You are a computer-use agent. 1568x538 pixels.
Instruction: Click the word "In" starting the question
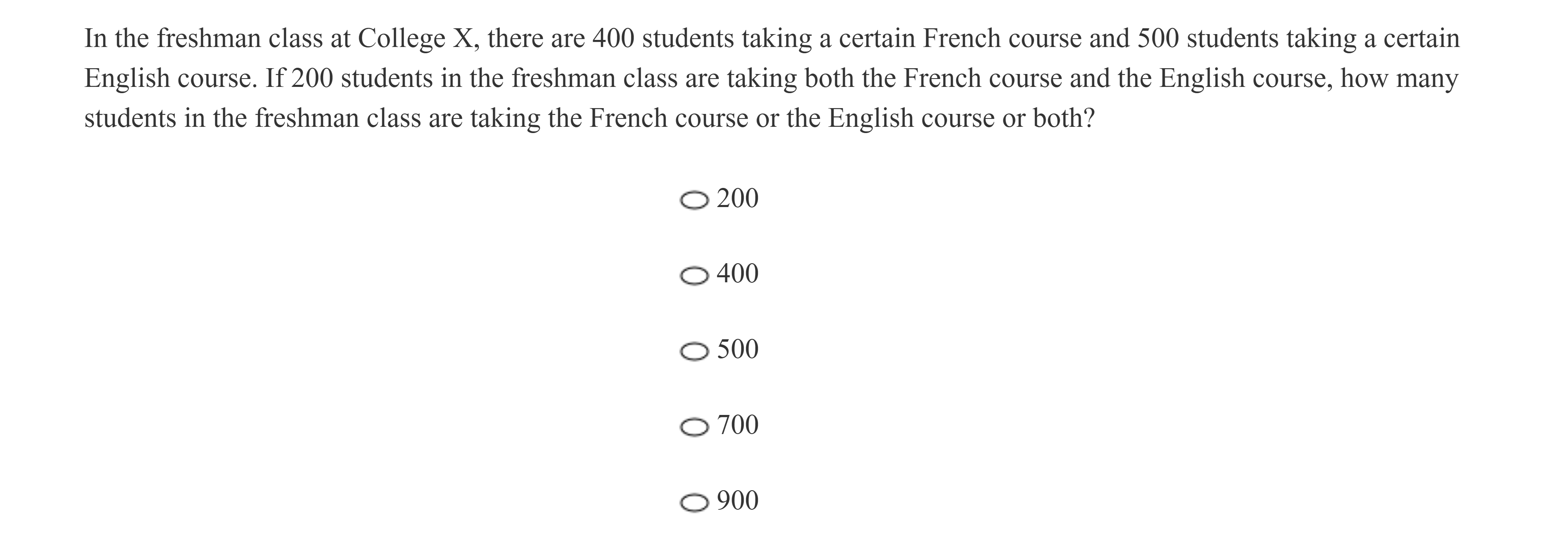96,39
